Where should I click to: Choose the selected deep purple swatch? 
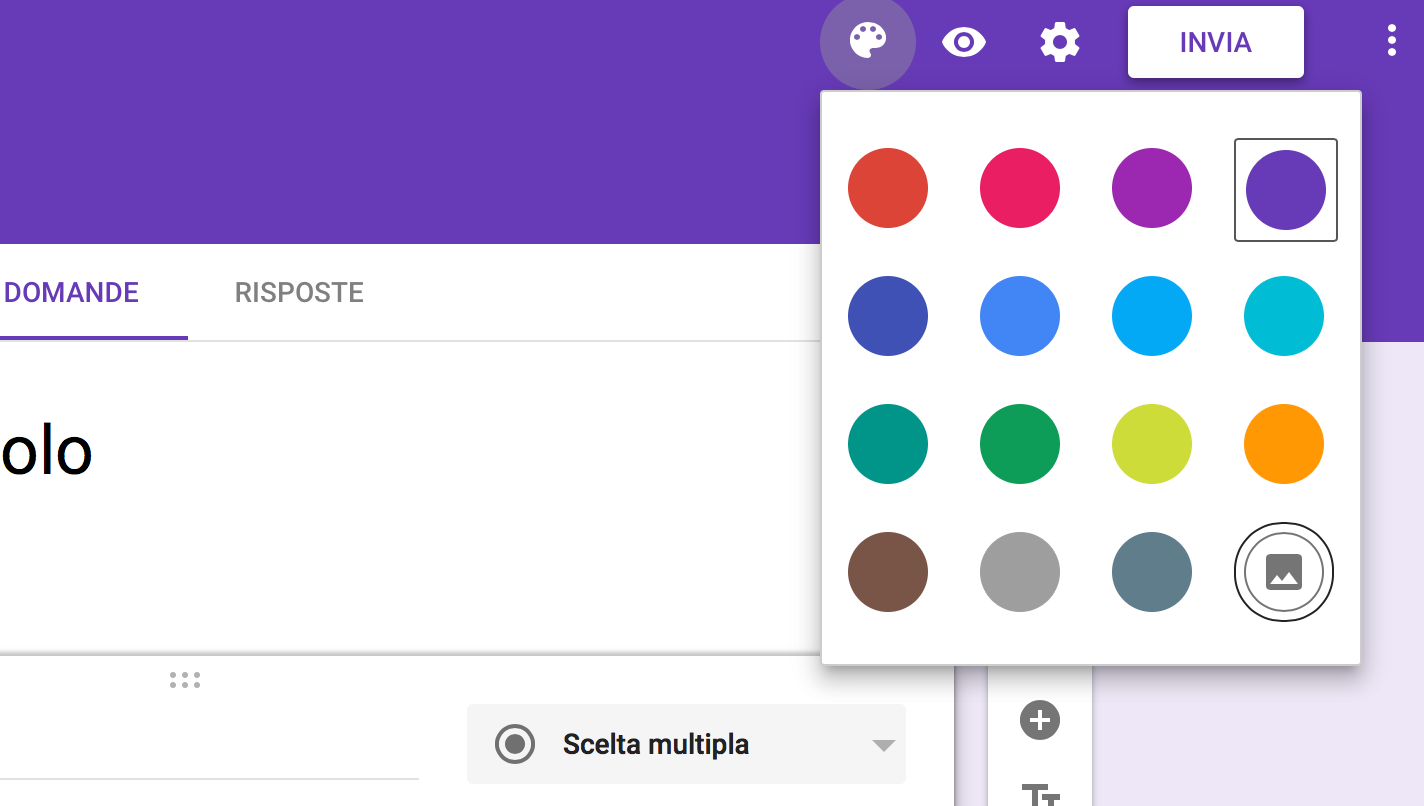pyautogui.click(x=1285, y=190)
